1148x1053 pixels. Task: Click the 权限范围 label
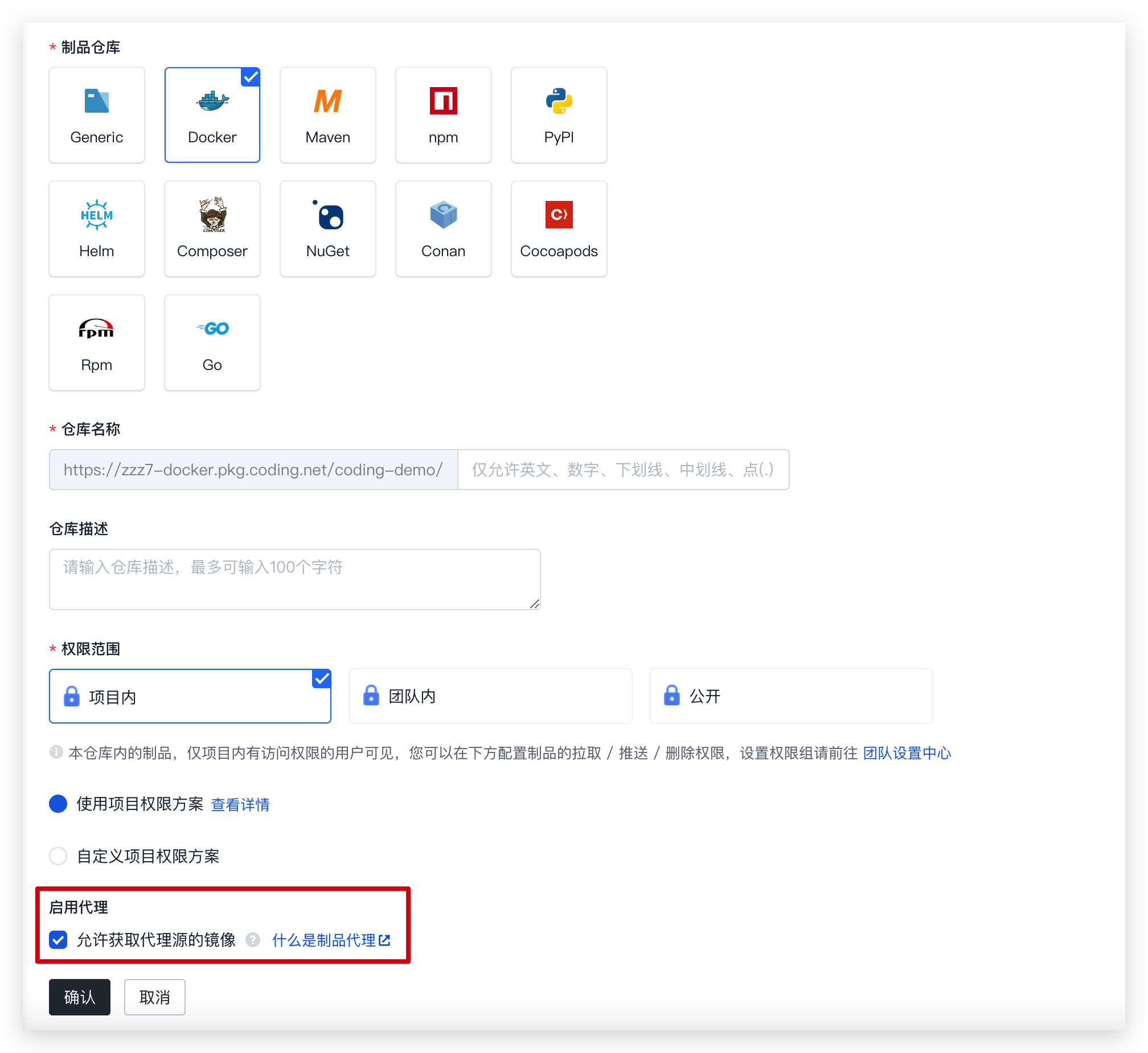[91, 649]
